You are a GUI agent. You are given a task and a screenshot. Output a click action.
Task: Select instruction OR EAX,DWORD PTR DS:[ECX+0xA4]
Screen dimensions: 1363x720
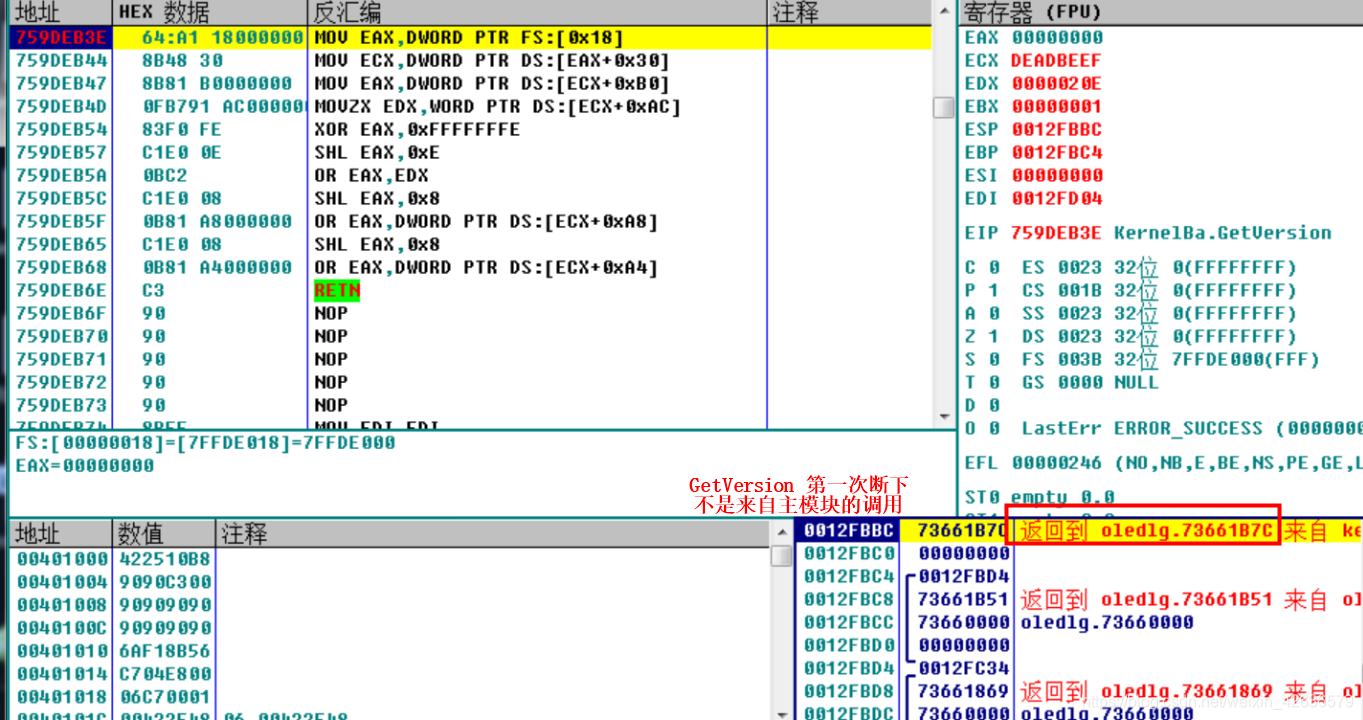486,268
